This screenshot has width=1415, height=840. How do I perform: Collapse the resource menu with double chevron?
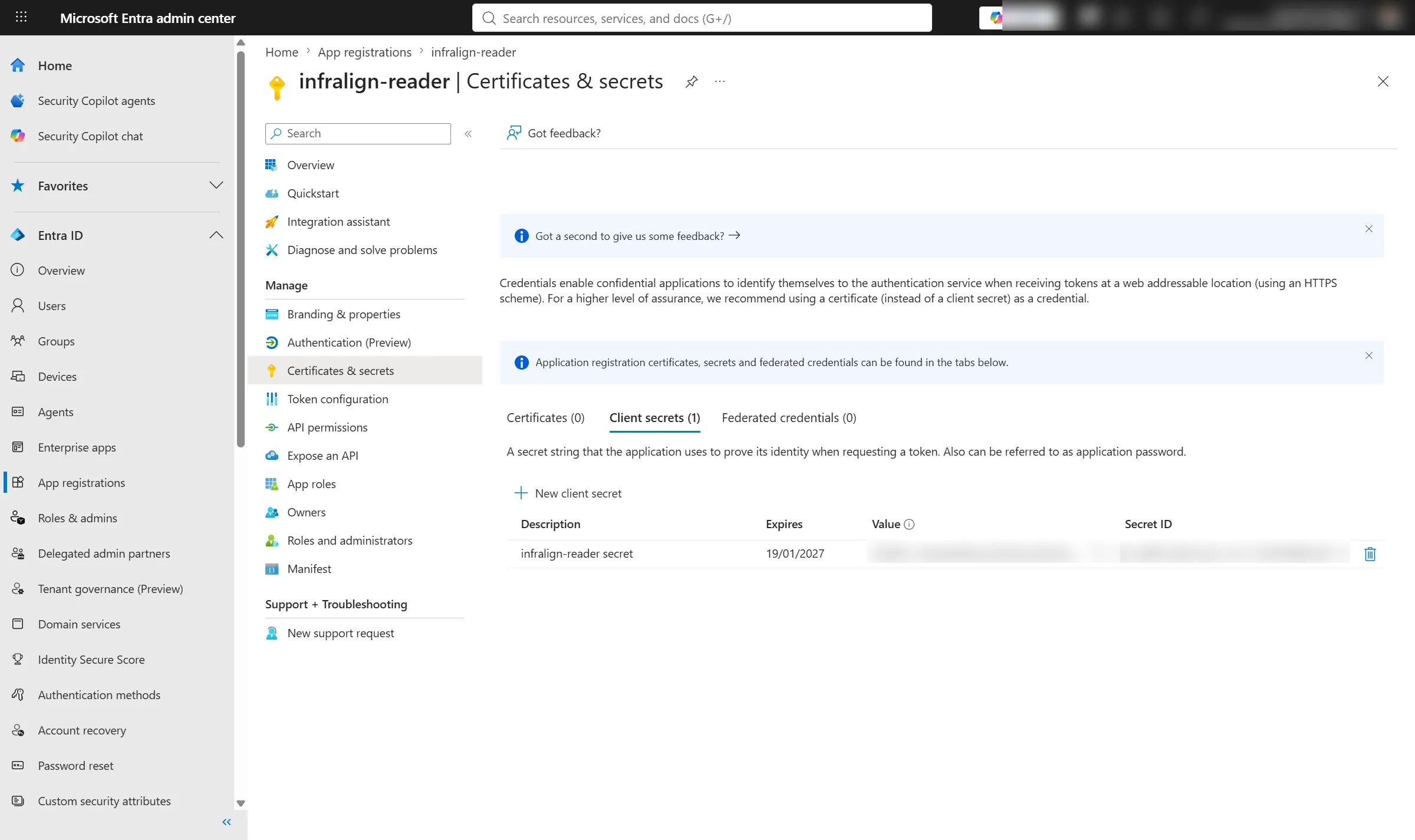point(468,134)
